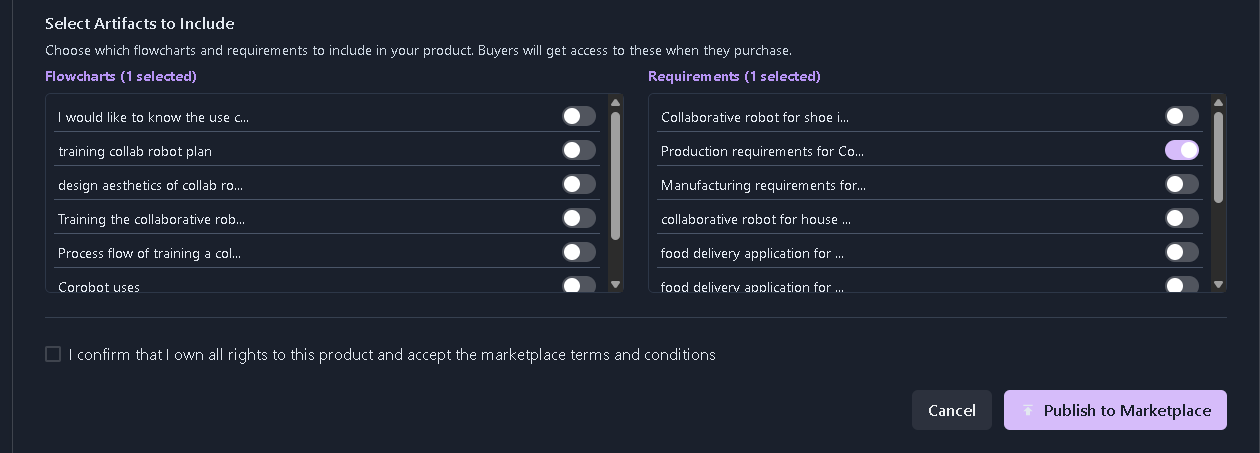Click the Cancel button

(952, 410)
